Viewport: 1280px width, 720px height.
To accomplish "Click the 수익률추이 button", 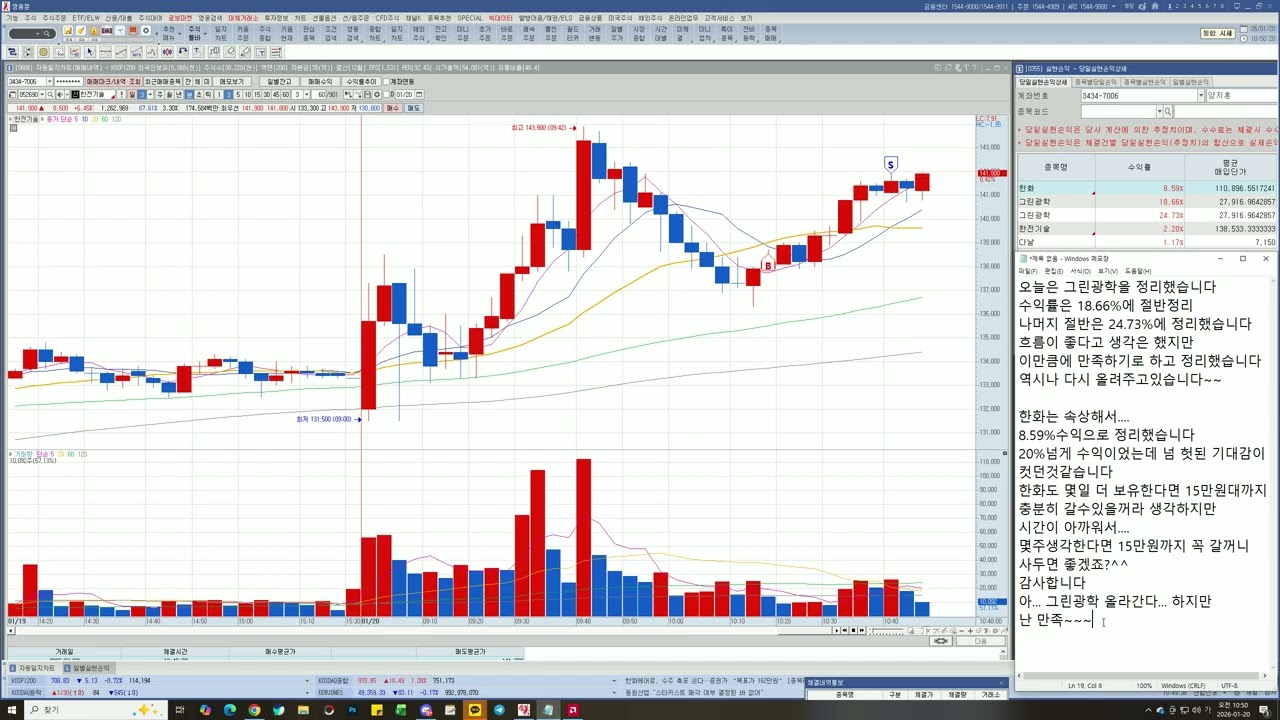I will [x=361, y=81].
